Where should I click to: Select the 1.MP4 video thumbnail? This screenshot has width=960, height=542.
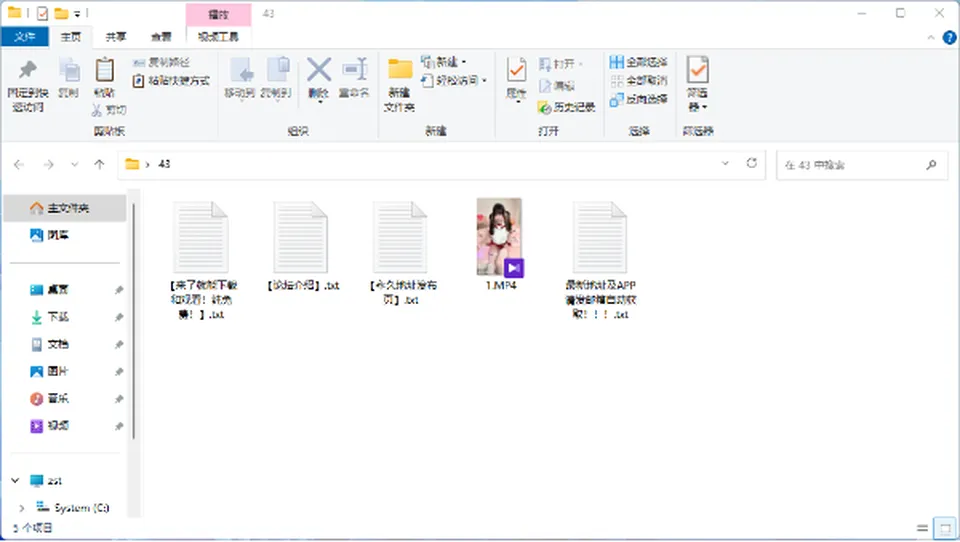click(x=500, y=238)
